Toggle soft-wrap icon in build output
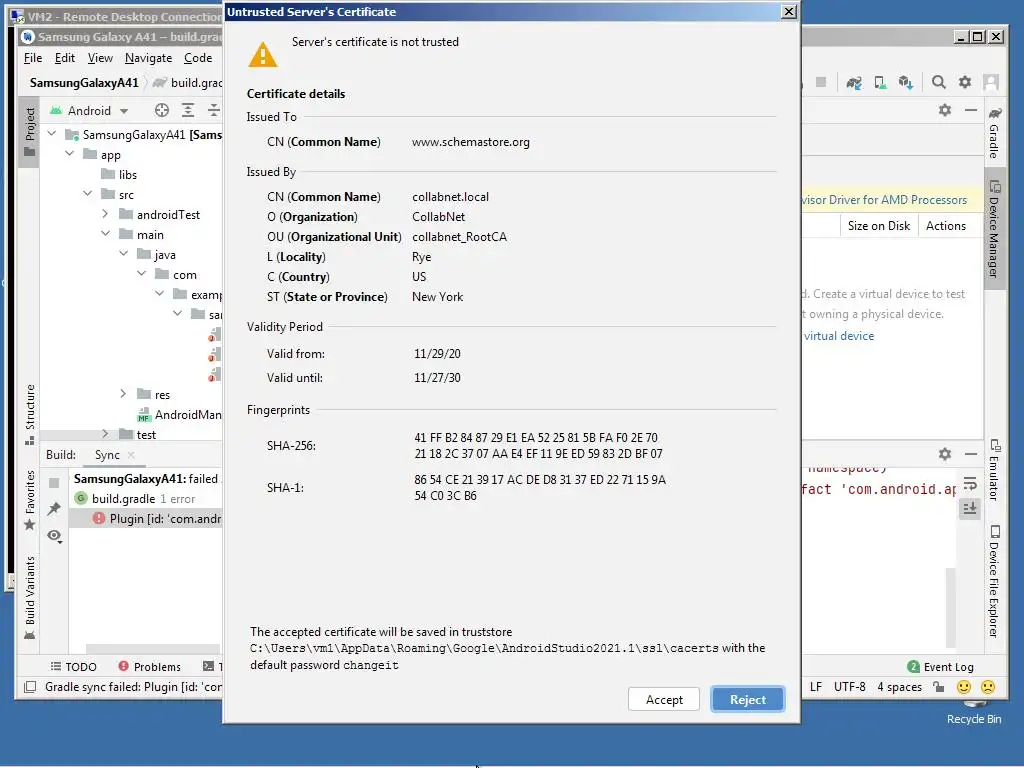Image resolution: width=1024 pixels, height=768 pixels. coord(970,484)
